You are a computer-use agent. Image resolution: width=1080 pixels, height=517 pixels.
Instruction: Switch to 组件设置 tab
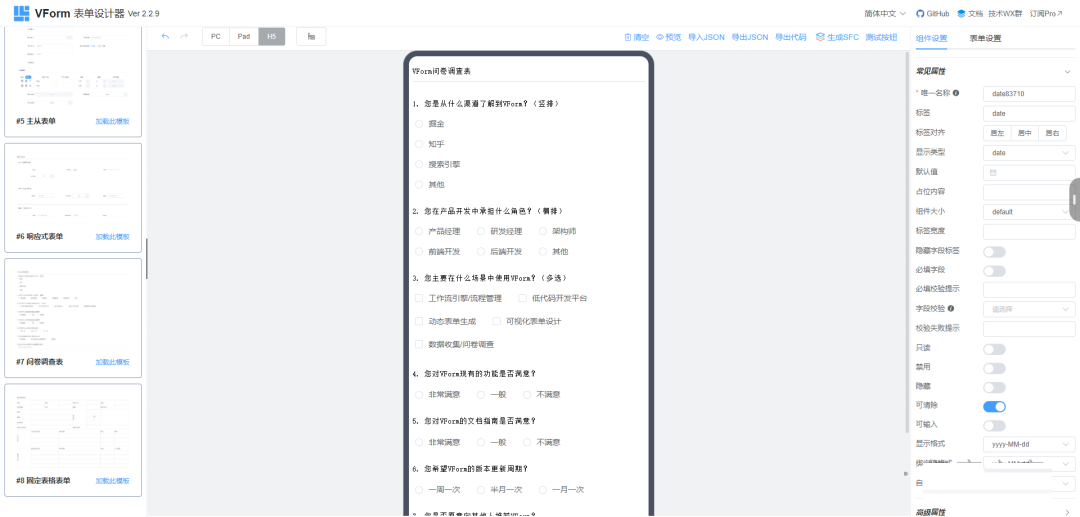click(931, 38)
